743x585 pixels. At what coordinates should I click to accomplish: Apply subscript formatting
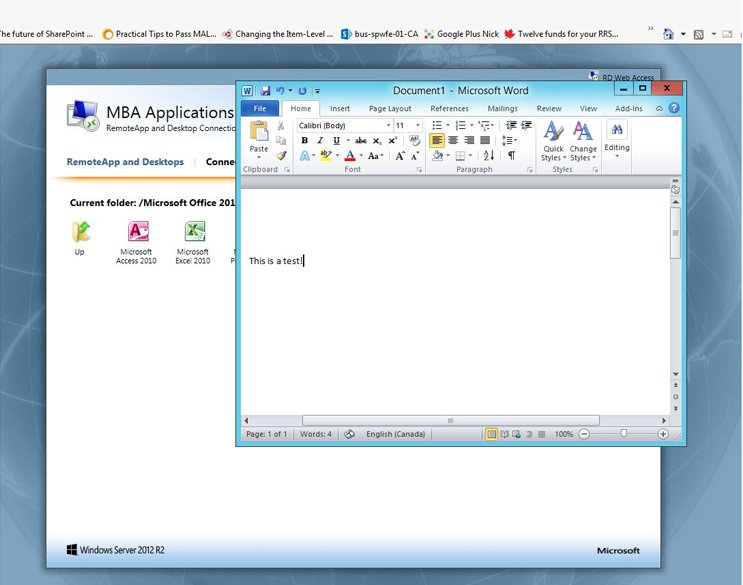pyautogui.click(x=377, y=141)
